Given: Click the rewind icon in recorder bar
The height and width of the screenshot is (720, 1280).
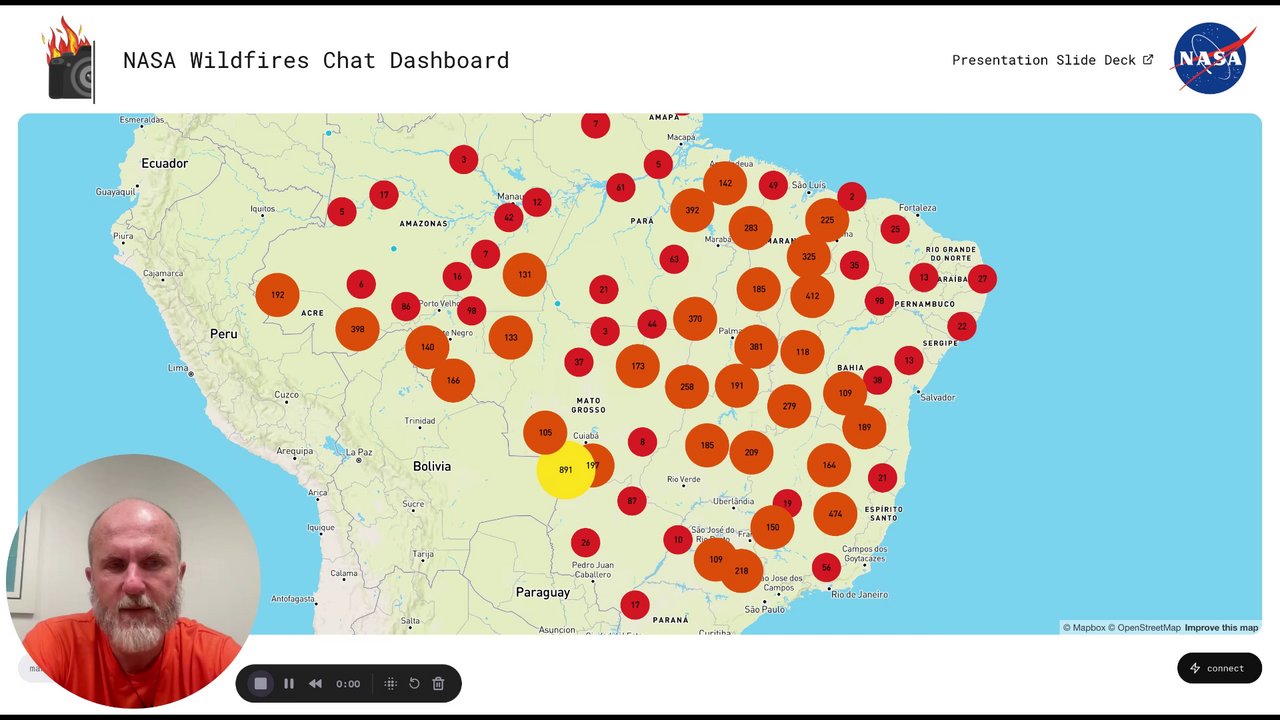Looking at the screenshot, I should tap(315, 684).
